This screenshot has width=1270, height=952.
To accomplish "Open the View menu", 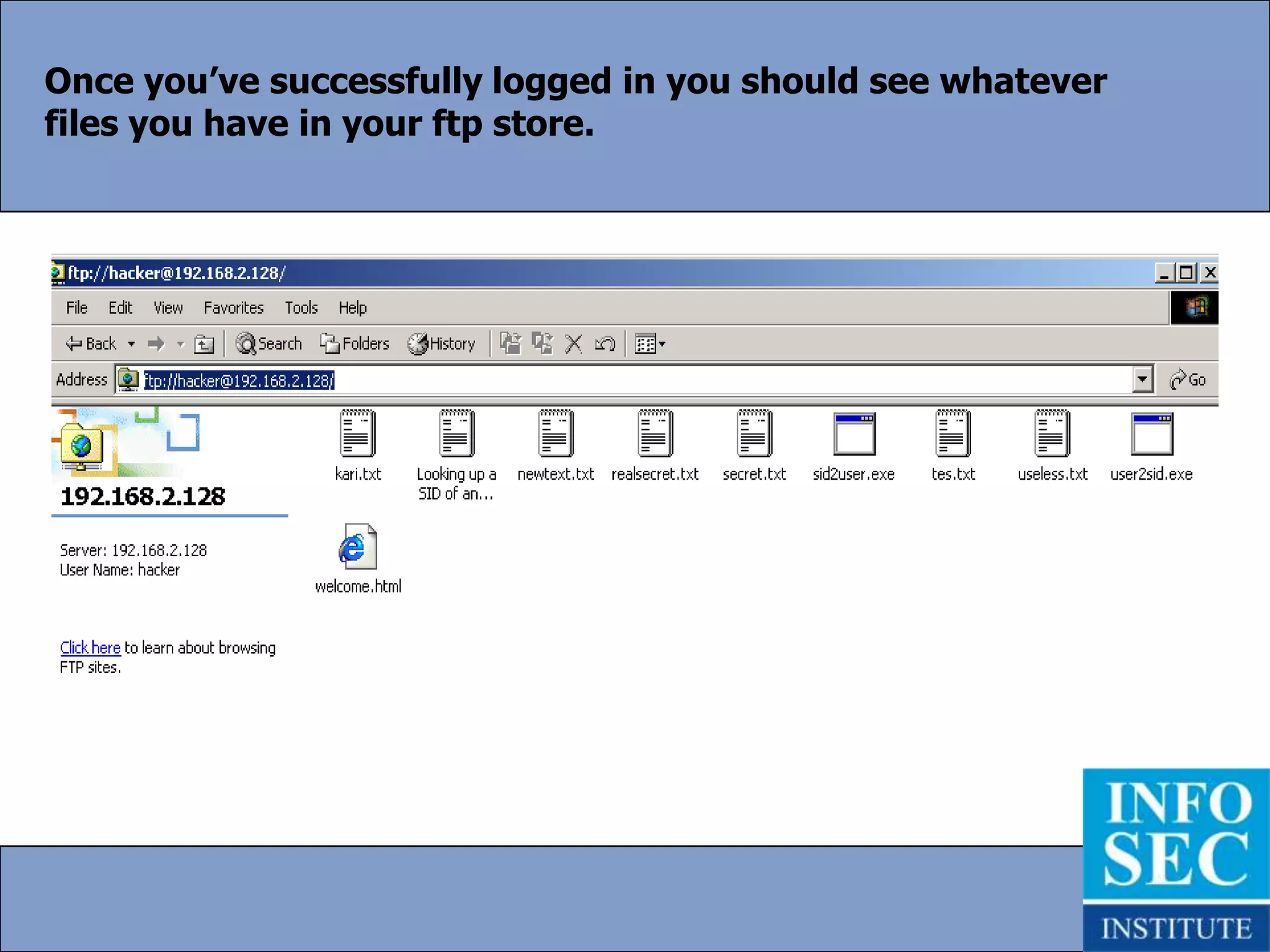I will tap(168, 308).
